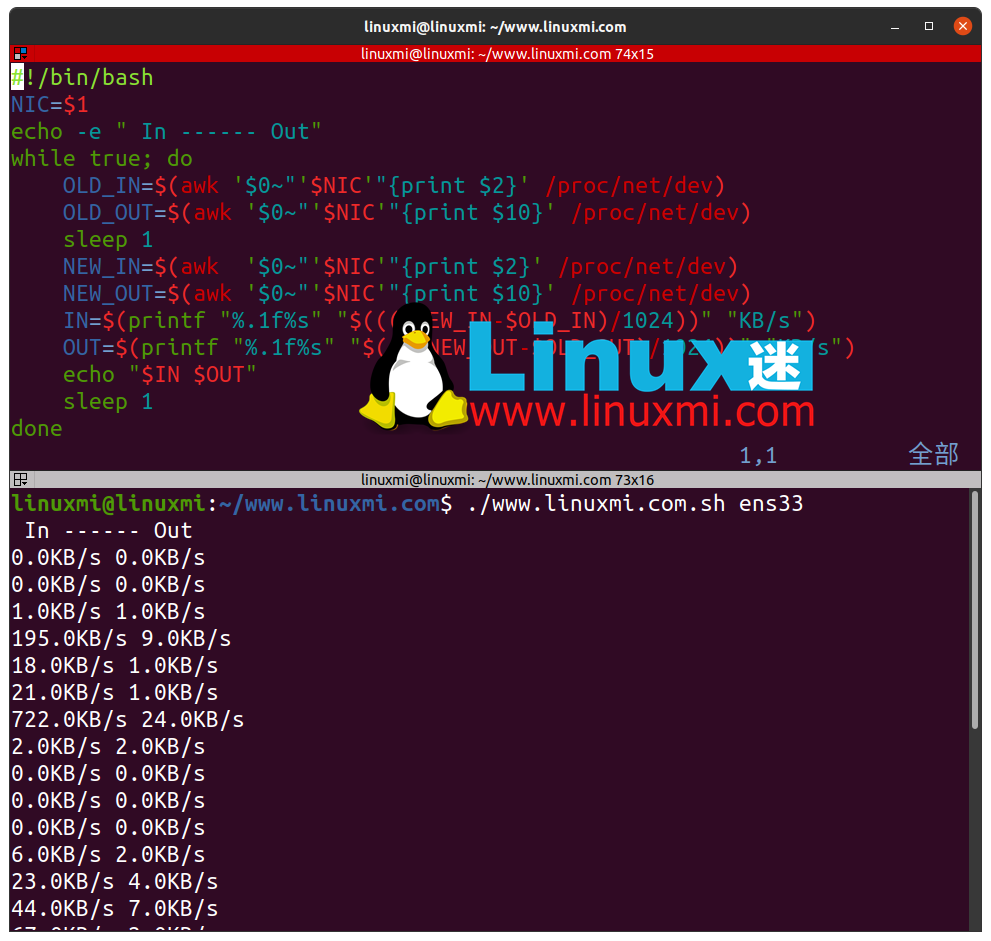Click the shell prompt 'linuxmi@linuxmi'

tap(109, 504)
